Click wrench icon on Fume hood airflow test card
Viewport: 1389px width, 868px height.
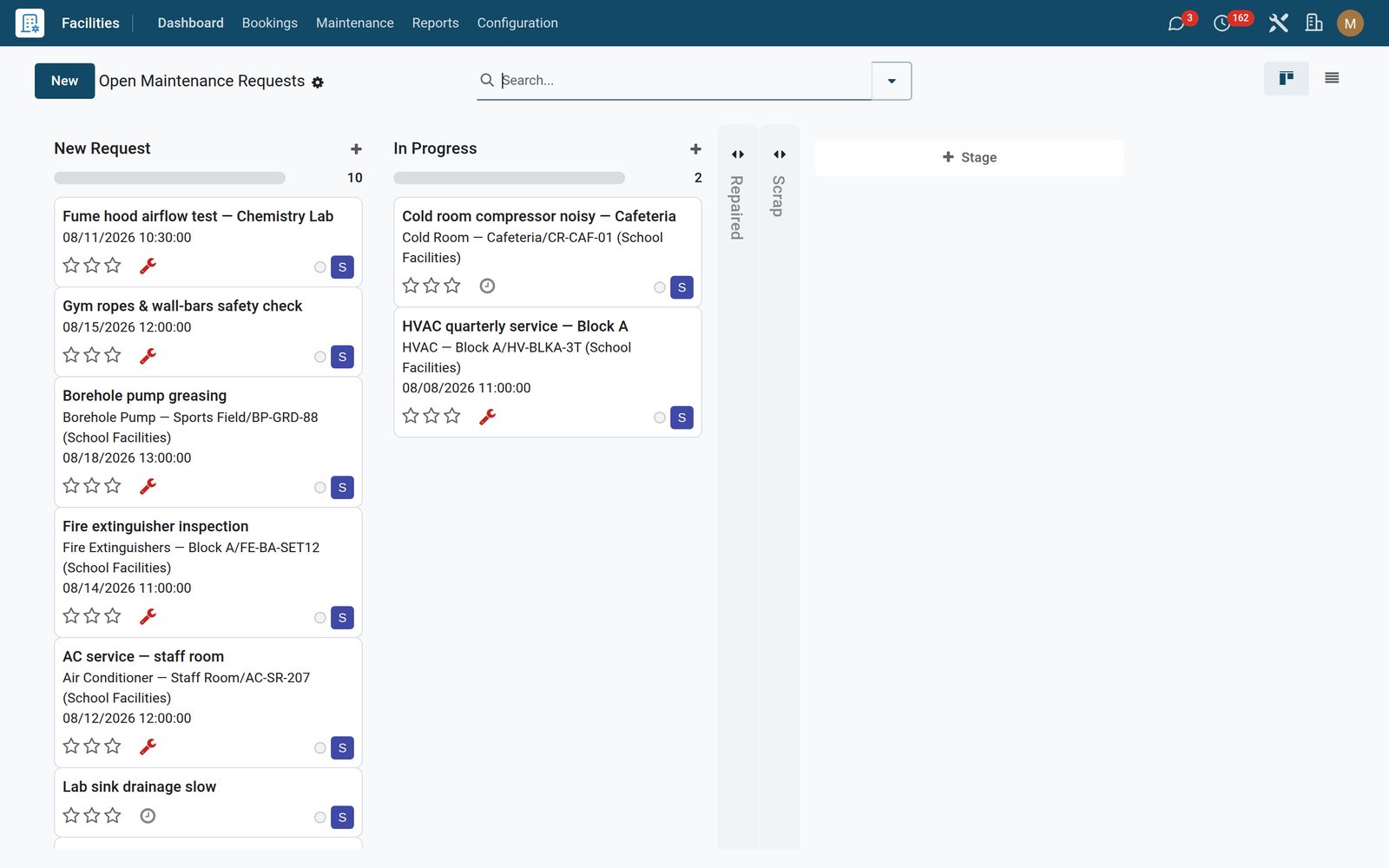pos(148,266)
